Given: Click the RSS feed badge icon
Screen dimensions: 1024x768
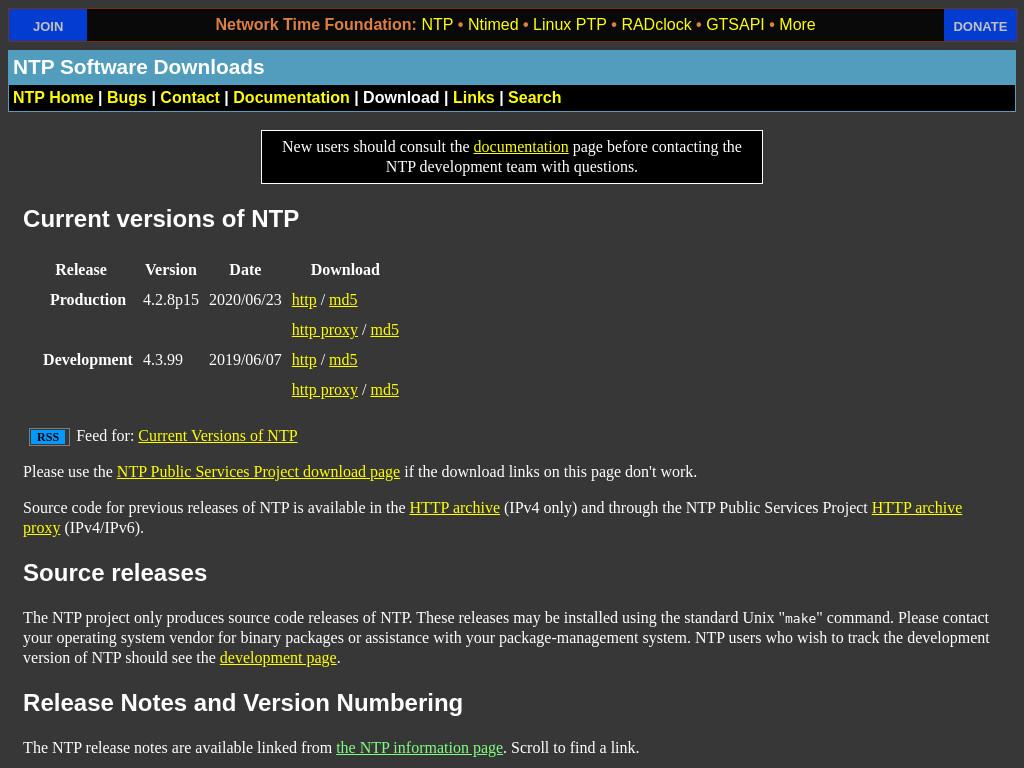Looking at the screenshot, I should pos(49,437).
